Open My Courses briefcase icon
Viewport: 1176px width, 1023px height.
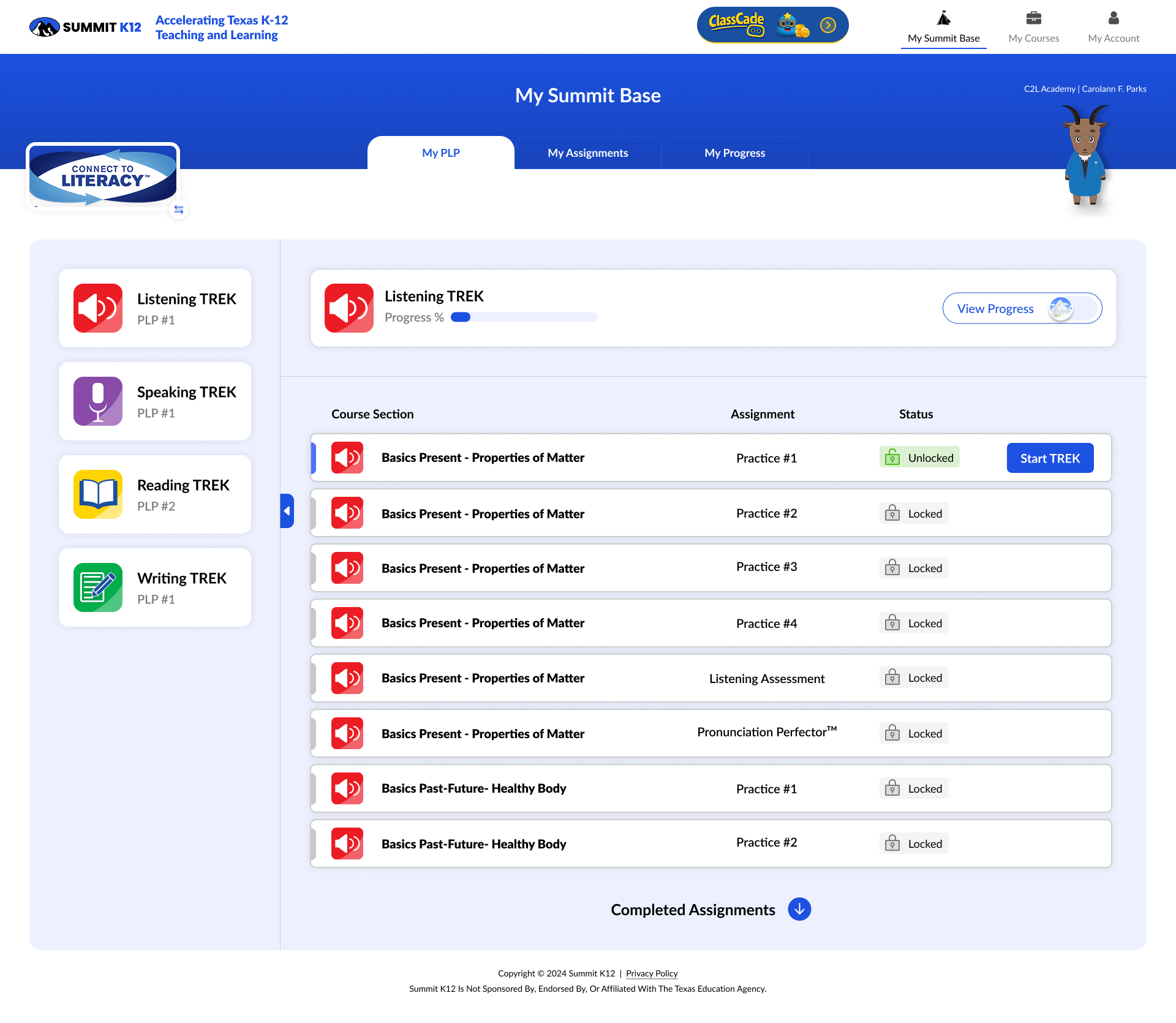click(x=1033, y=18)
